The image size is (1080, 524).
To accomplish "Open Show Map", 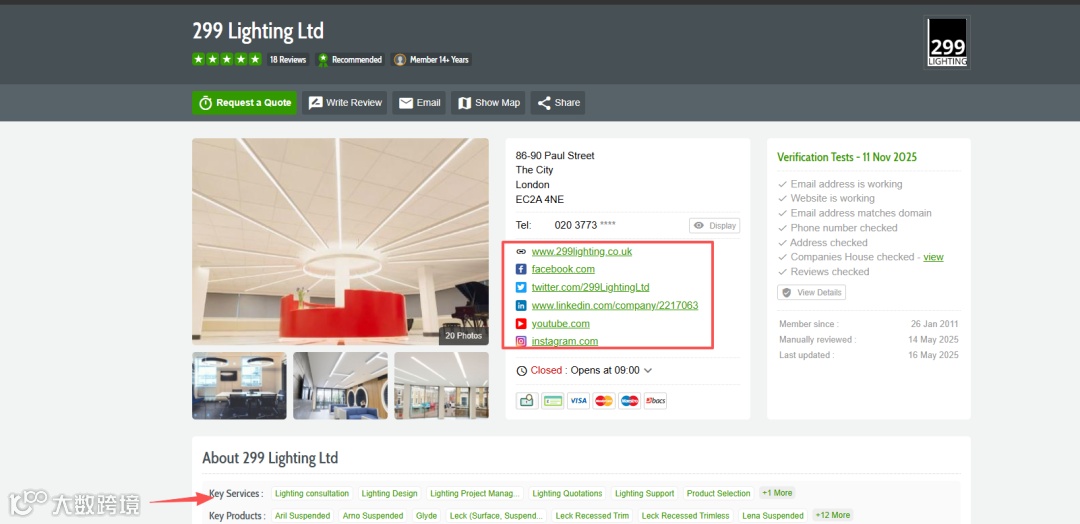I will pos(488,103).
